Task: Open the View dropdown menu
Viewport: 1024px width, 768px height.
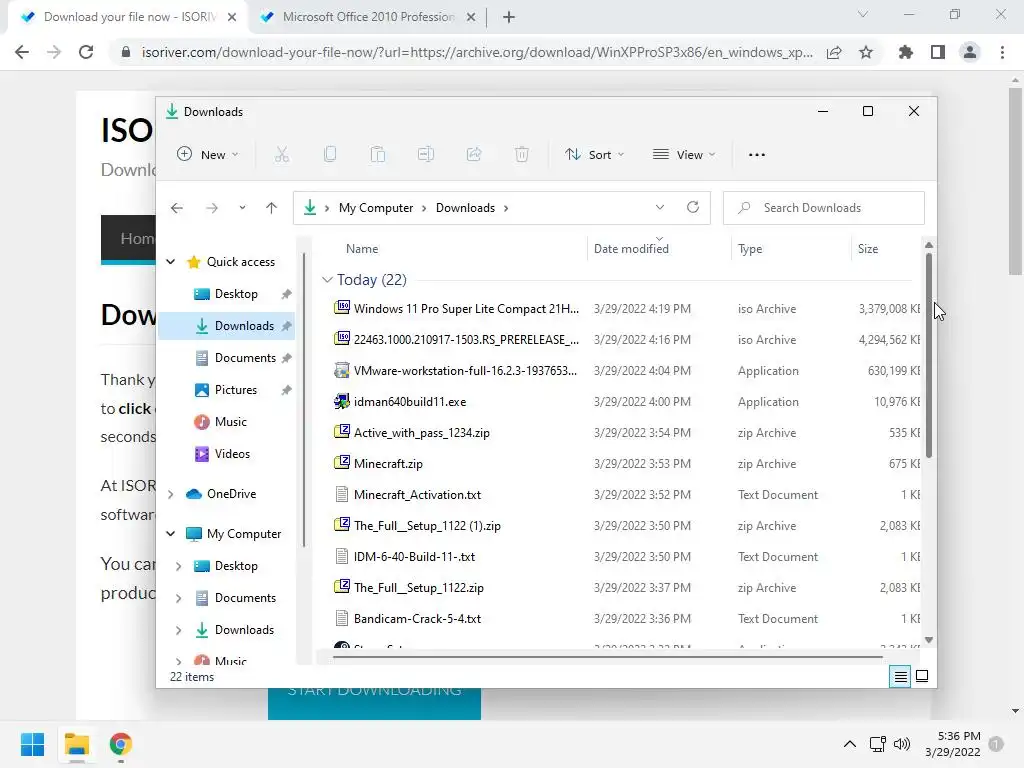Action: tap(684, 155)
